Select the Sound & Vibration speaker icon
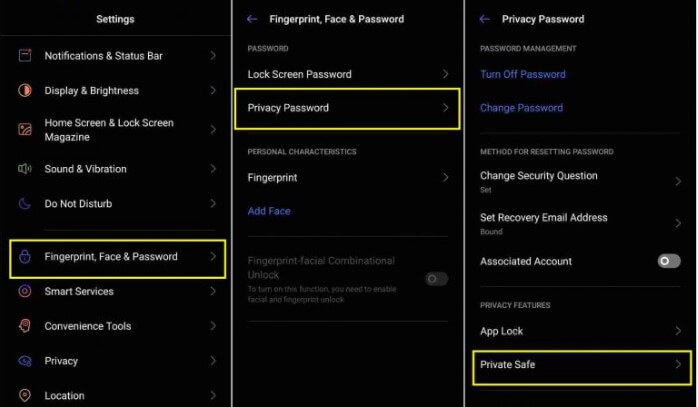 (25, 169)
